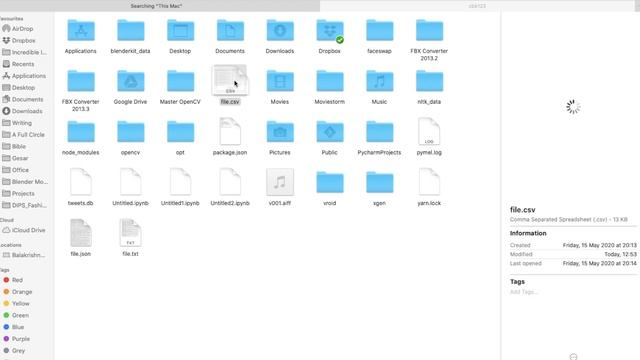The image size is (640, 360).
Task: Open the Downloads folder in file grid
Action: point(280,31)
